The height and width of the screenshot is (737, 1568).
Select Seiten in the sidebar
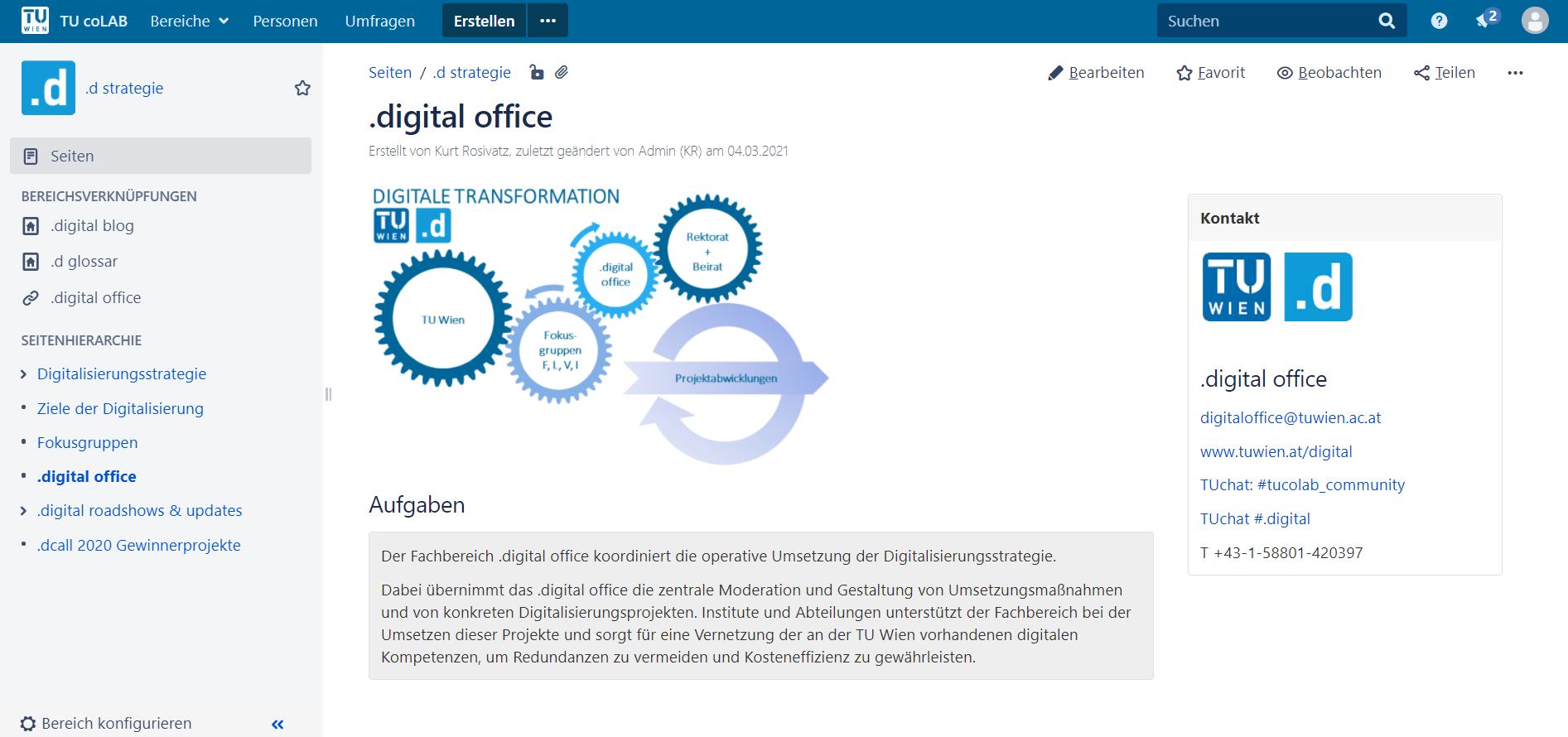[161, 156]
